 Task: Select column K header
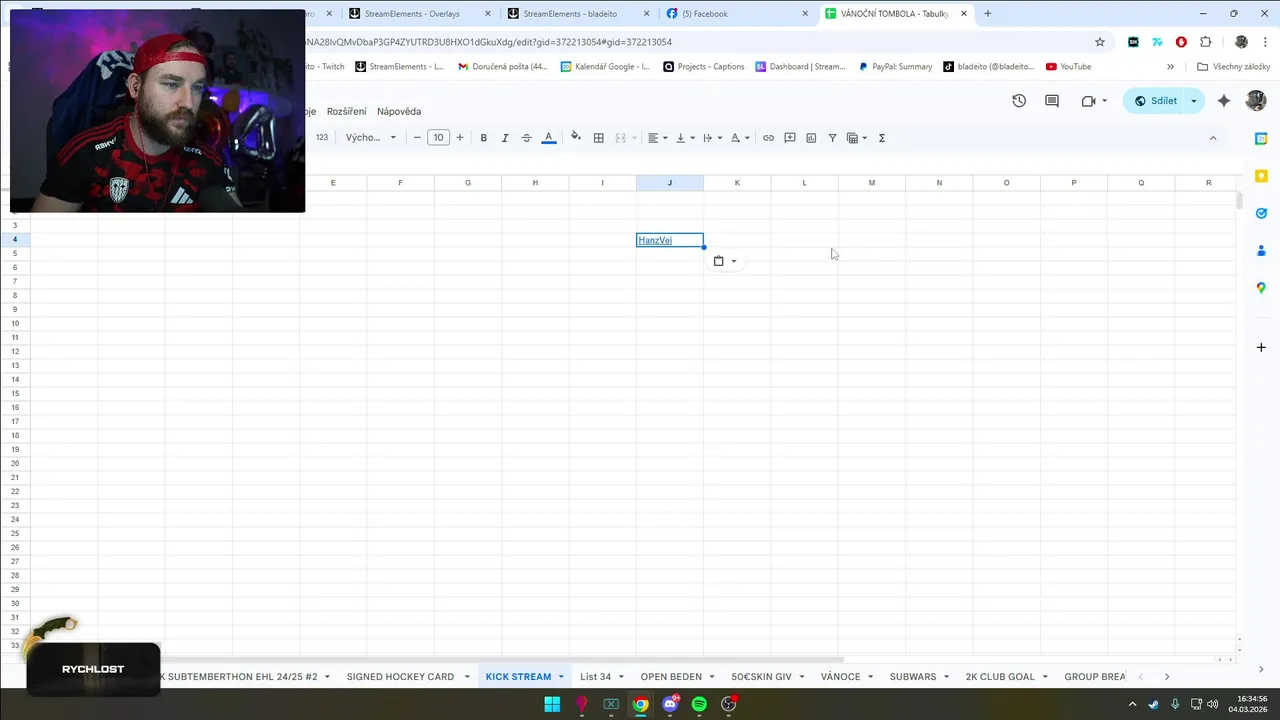point(737,183)
